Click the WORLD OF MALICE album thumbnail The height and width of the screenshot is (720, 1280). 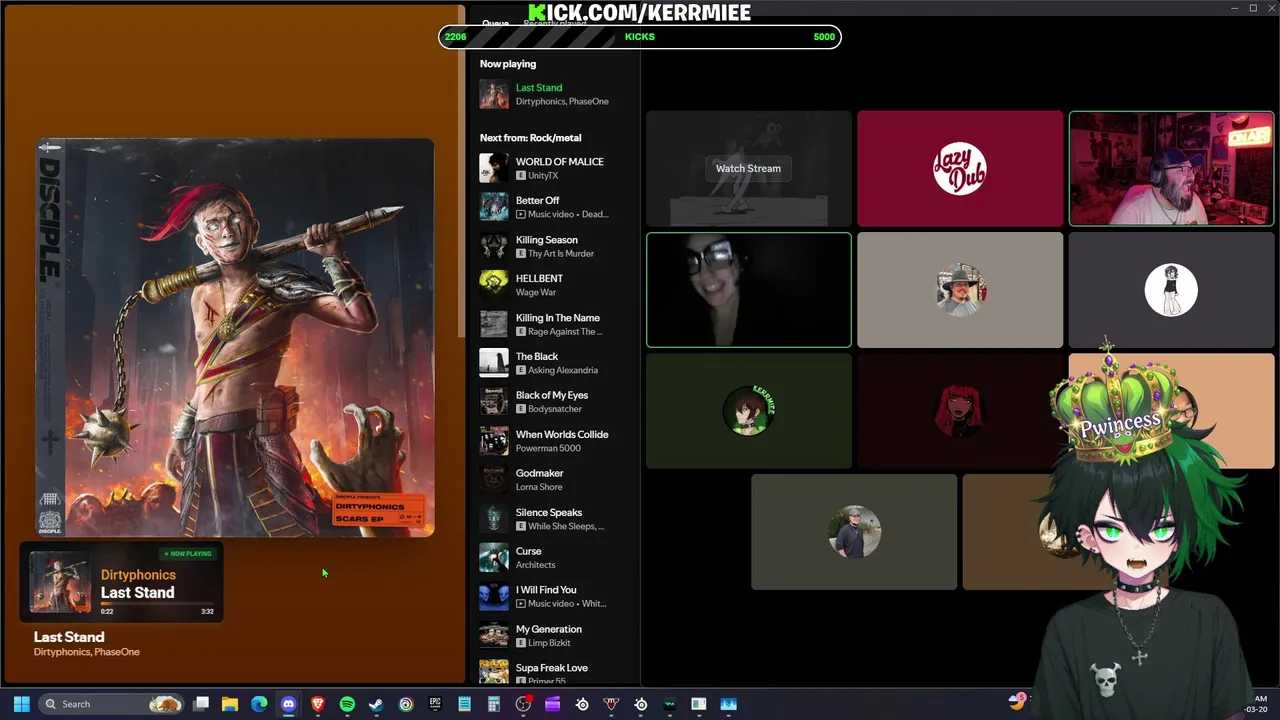[x=494, y=168]
